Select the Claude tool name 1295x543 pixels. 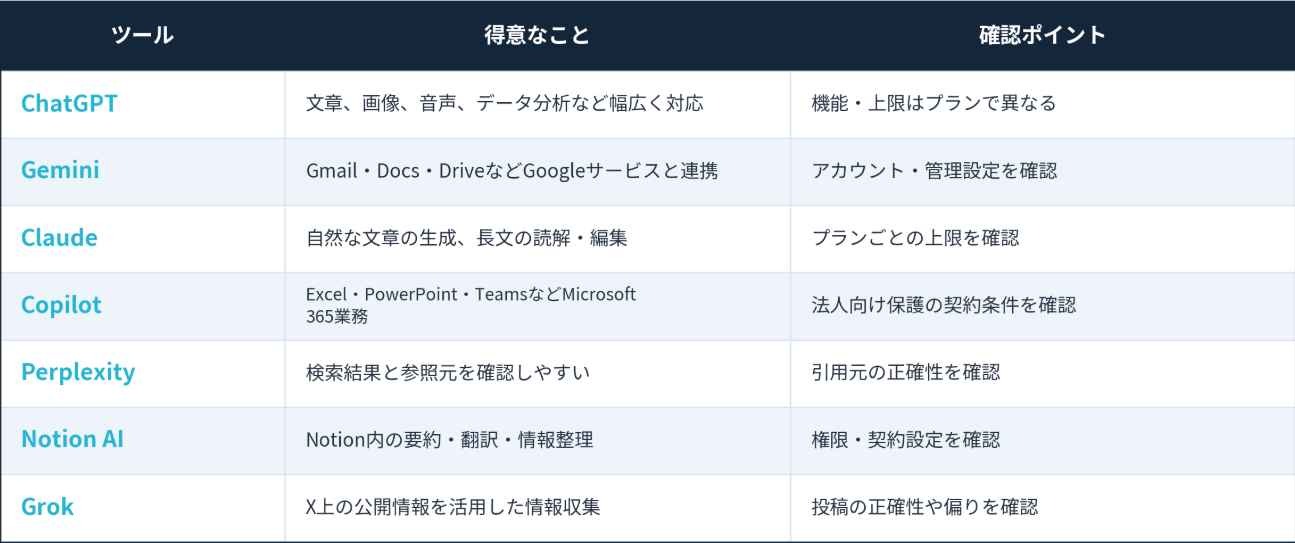(59, 238)
